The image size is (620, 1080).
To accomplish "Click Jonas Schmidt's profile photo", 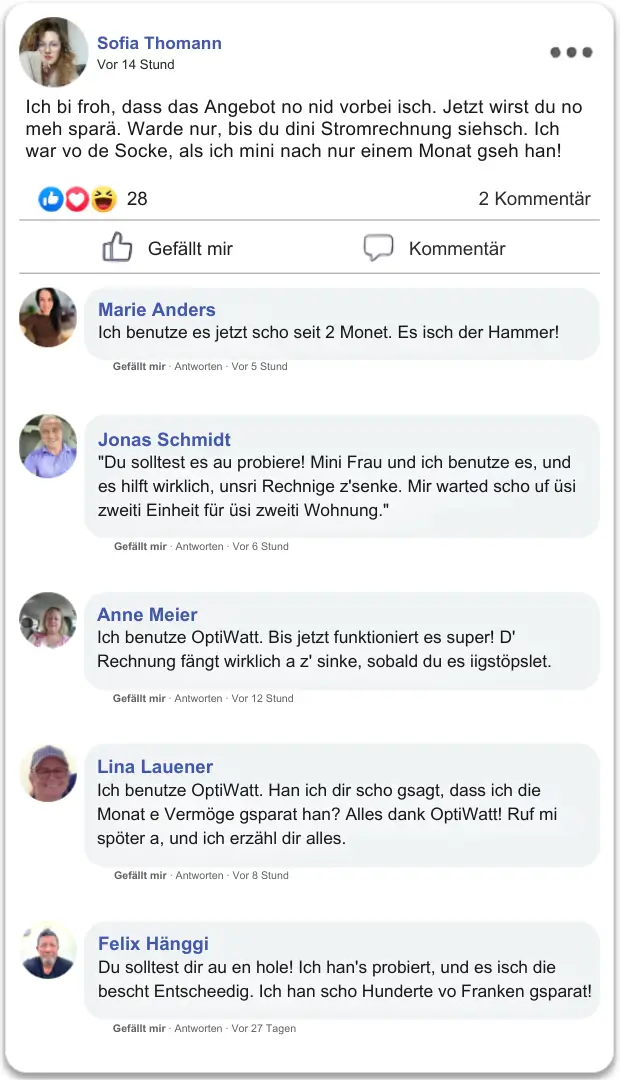I will coord(48,446).
